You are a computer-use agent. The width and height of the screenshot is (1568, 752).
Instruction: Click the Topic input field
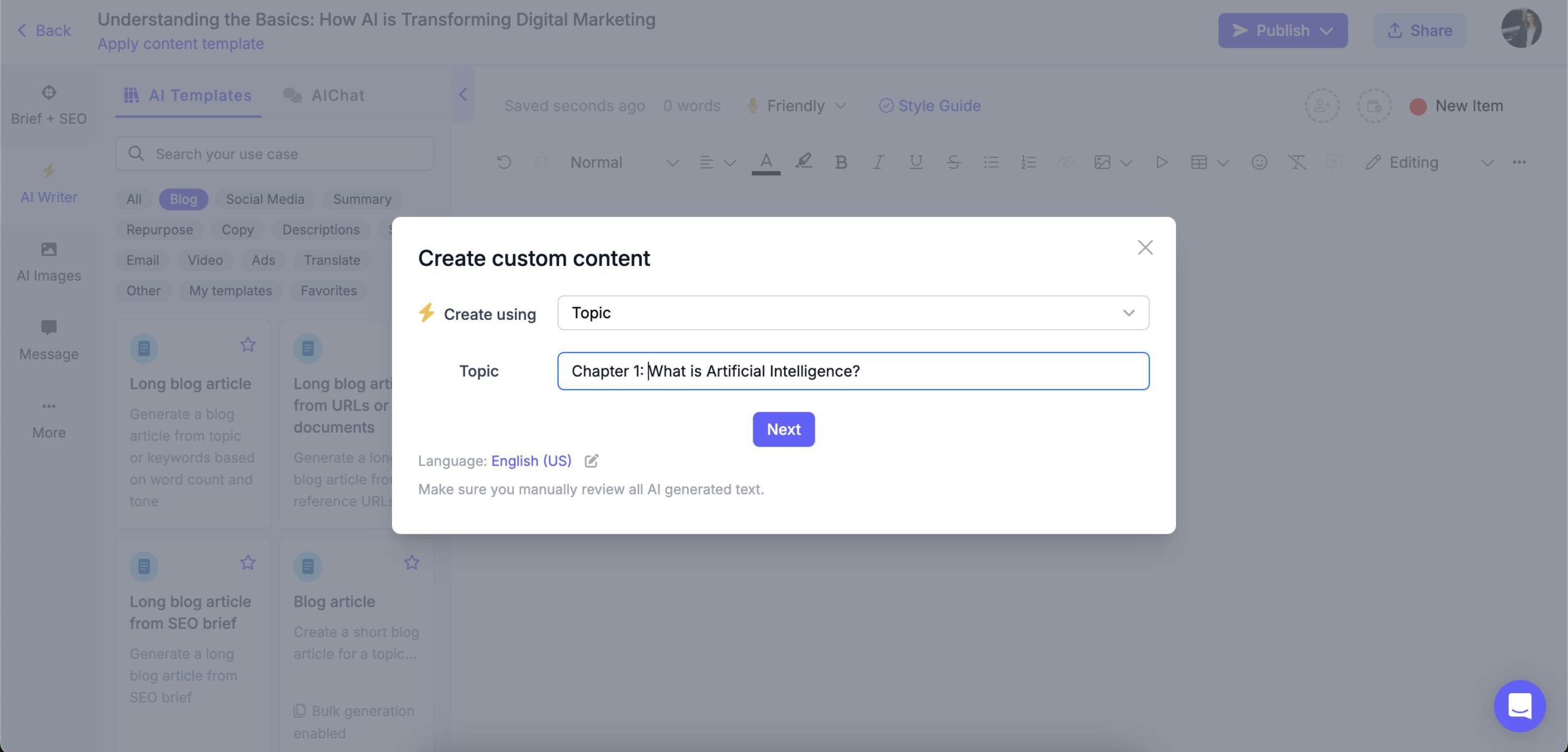[853, 371]
